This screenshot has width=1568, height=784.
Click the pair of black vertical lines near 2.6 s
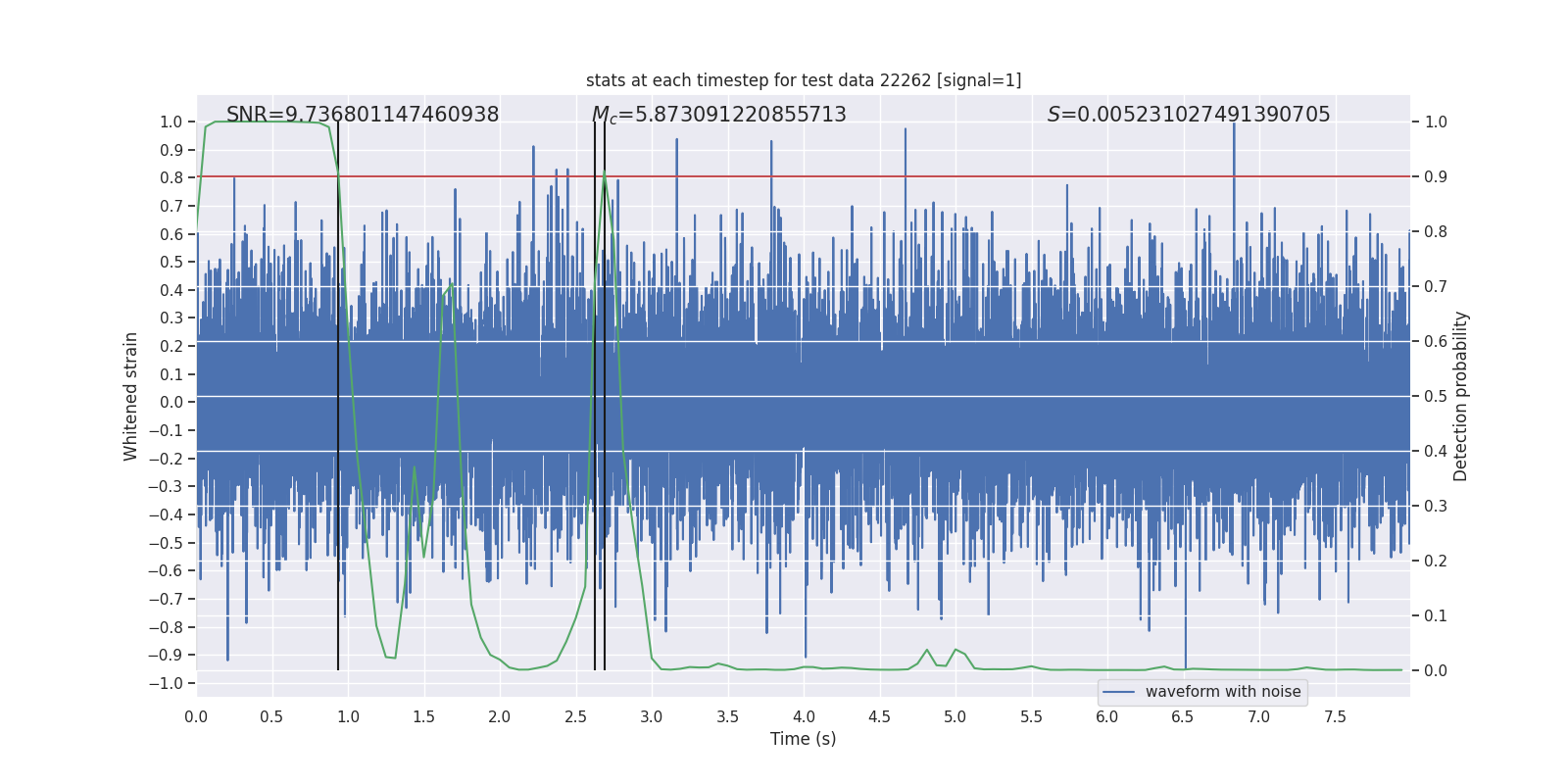click(x=600, y=396)
